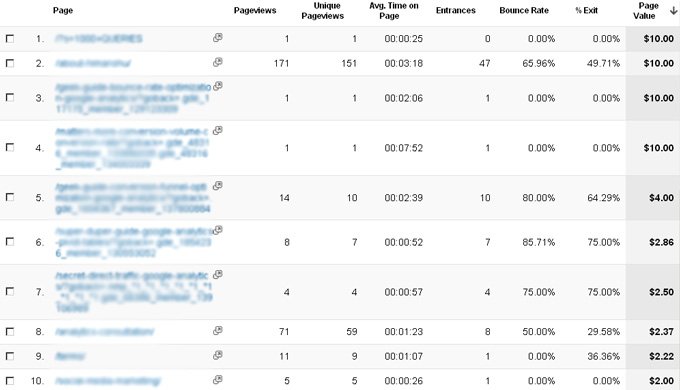Image resolution: width=680 pixels, height=390 pixels.
Task: Sort by the Pageviews column header
Action: point(255,10)
